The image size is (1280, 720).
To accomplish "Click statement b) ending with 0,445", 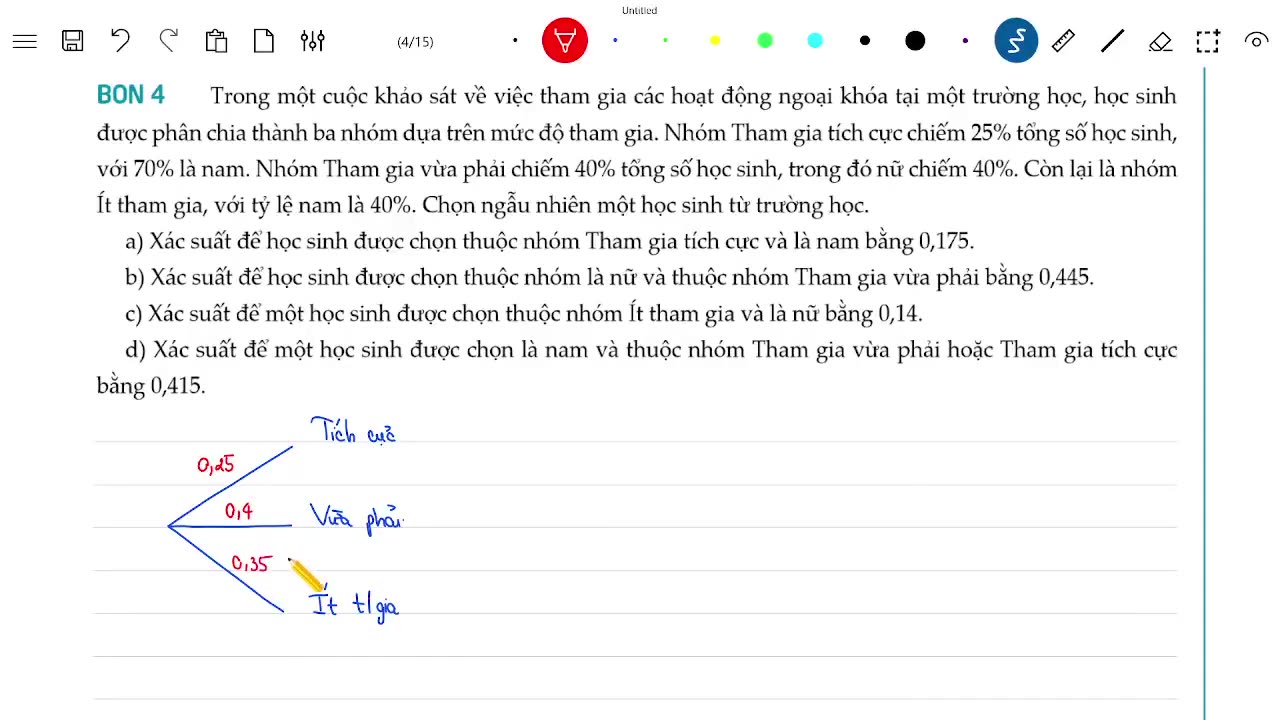I will pyautogui.click(x=609, y=277).
